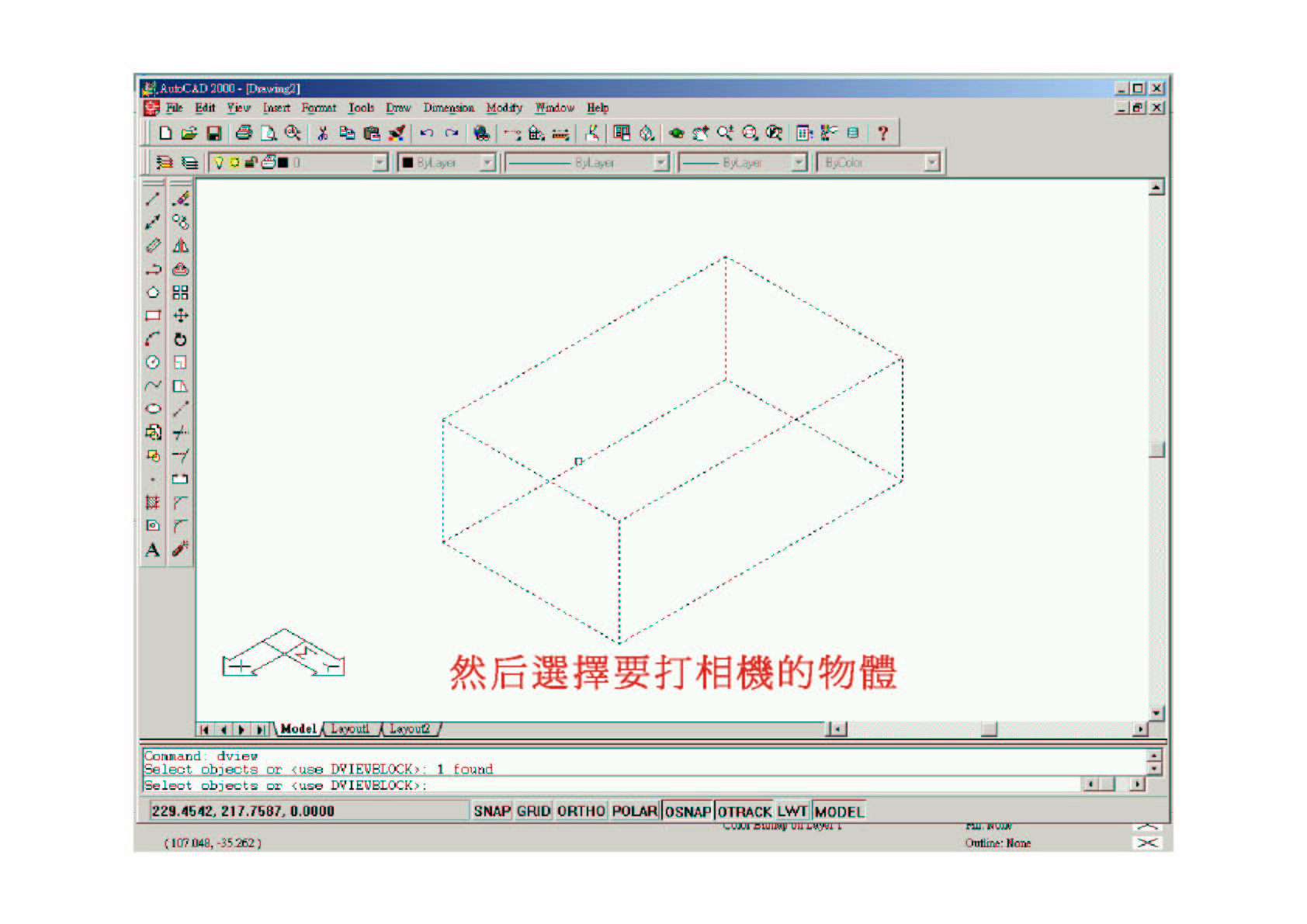Open AutoCAD DesignCenter from the toolbar
The width and height of the screenshot is (1307, 924).
pyautogui.click(x=804, y=133)
